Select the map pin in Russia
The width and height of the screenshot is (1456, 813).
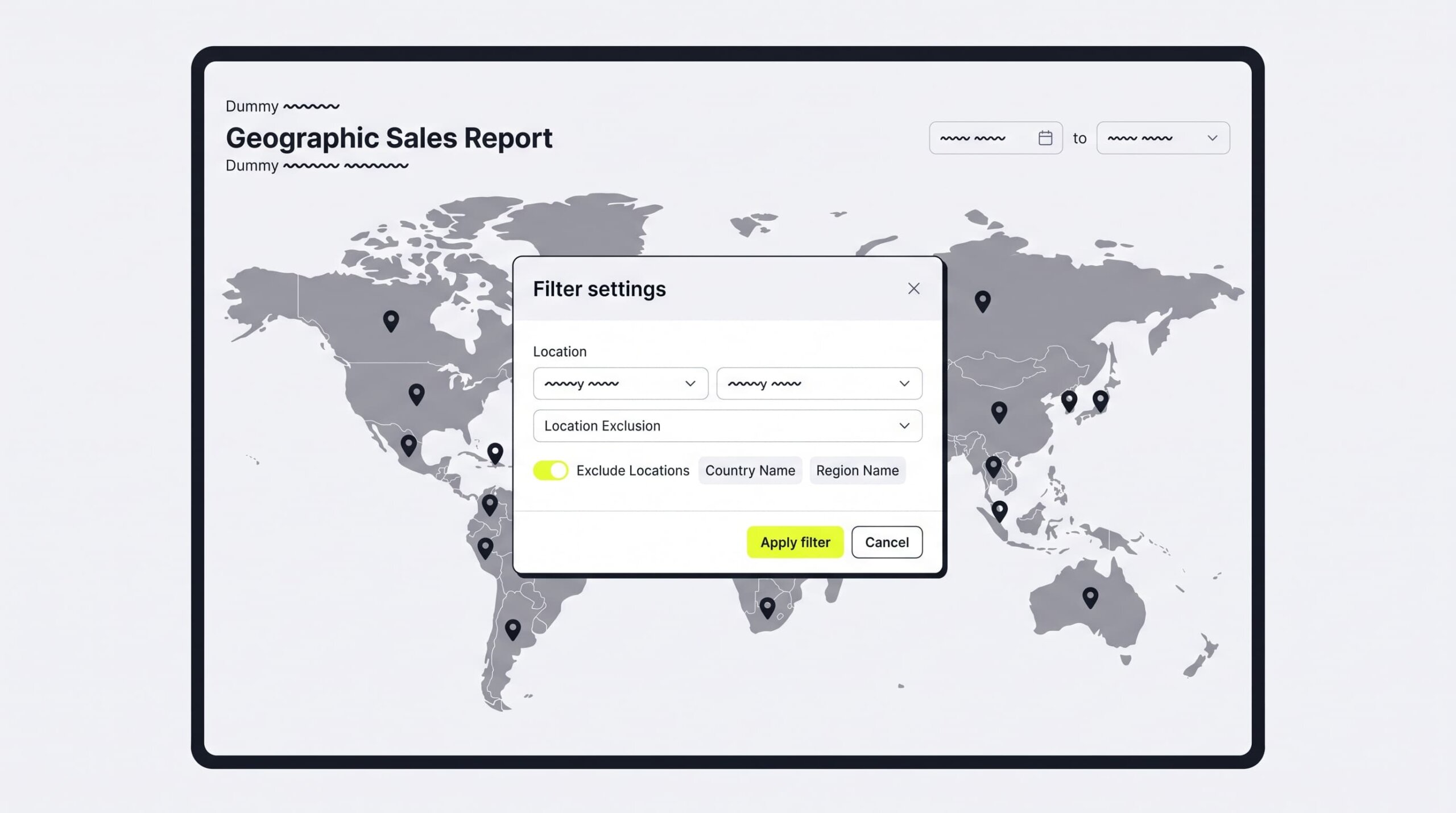[x=982, y=302]
